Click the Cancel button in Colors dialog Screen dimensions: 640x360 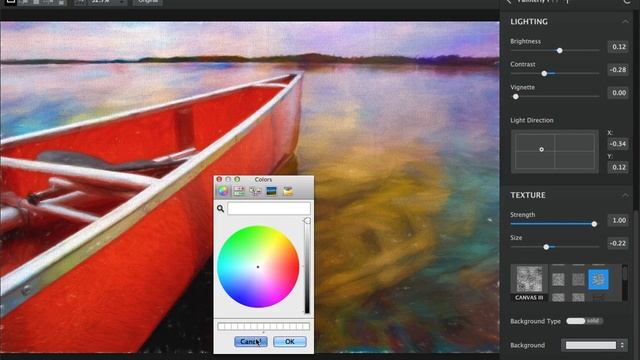click(x=251, y=342)
